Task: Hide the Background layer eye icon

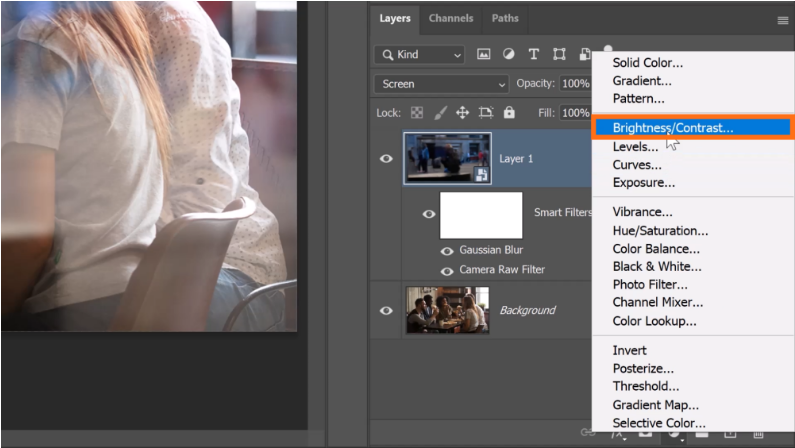Action: [x=387, y=310]
